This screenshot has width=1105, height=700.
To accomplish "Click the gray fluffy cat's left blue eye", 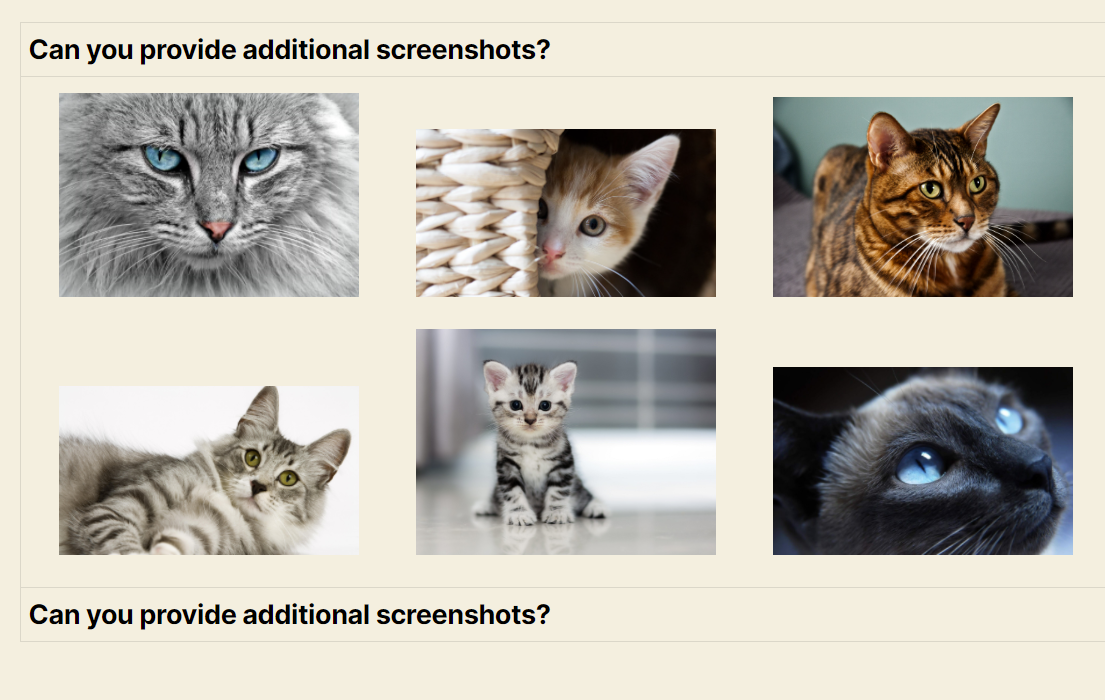I will [x=163, y=158].
